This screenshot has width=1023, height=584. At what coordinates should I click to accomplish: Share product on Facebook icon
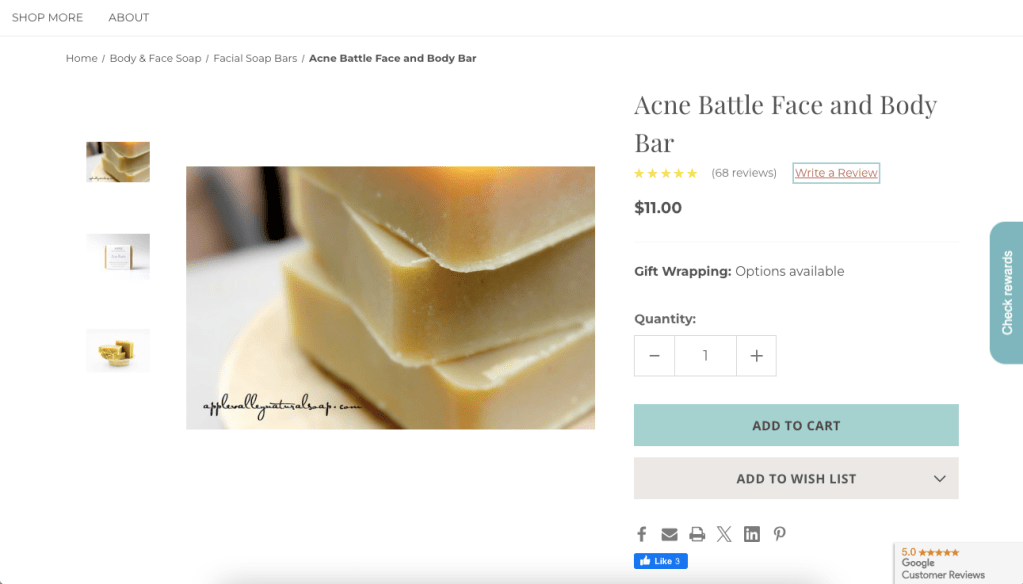[642, 534]
